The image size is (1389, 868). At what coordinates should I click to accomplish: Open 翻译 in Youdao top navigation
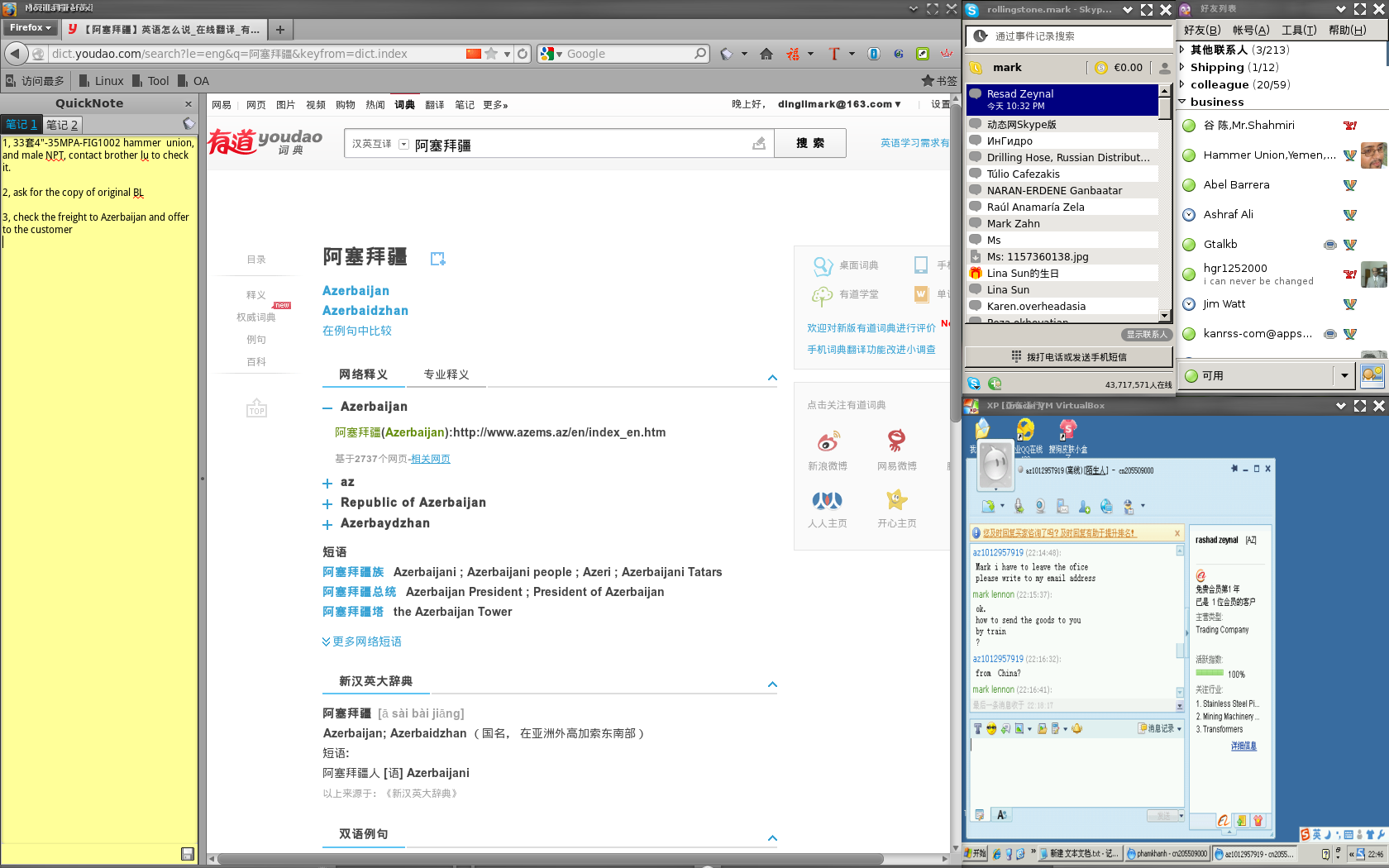(435, 105)
